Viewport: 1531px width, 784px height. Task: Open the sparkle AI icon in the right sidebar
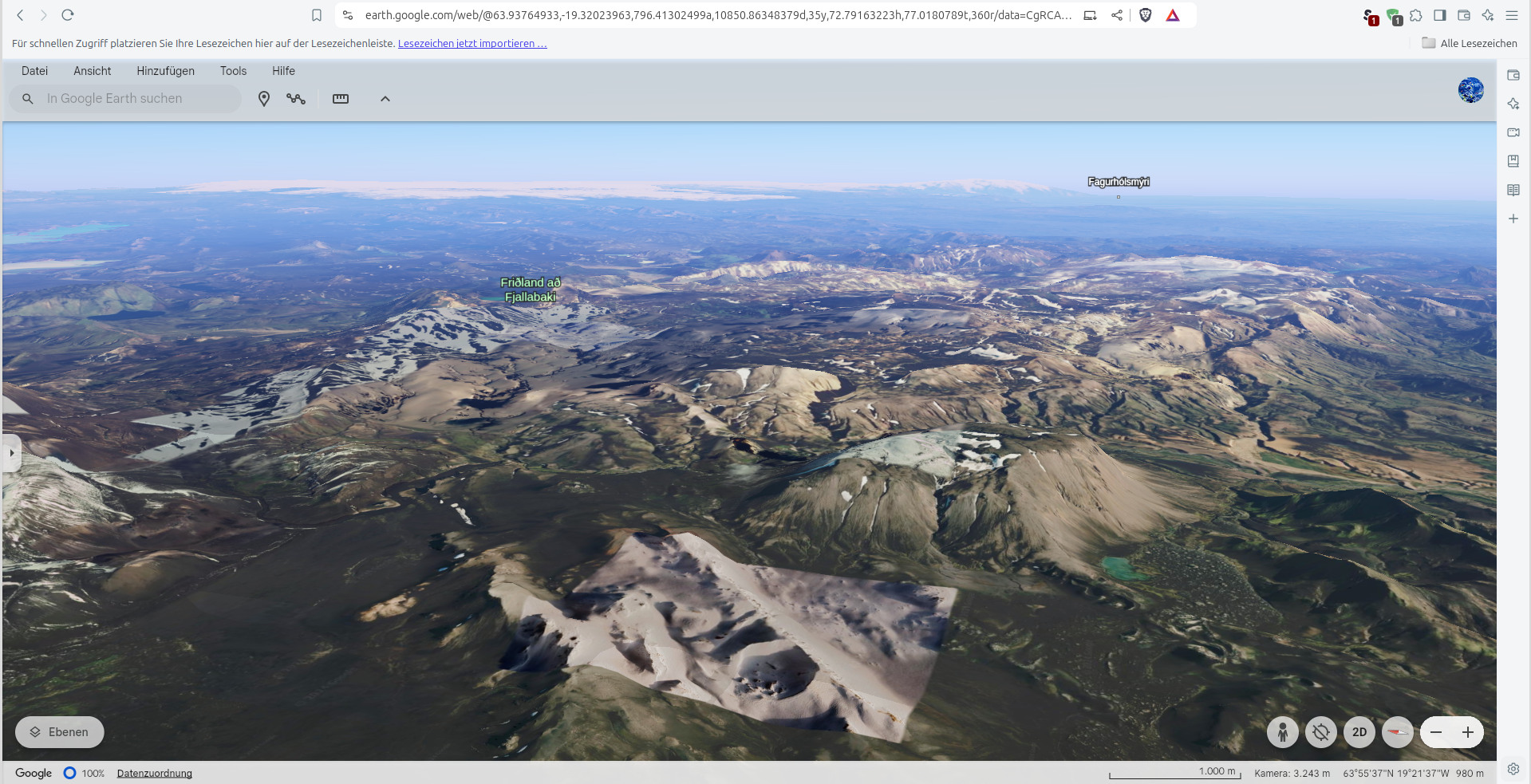click(1513, 104)
